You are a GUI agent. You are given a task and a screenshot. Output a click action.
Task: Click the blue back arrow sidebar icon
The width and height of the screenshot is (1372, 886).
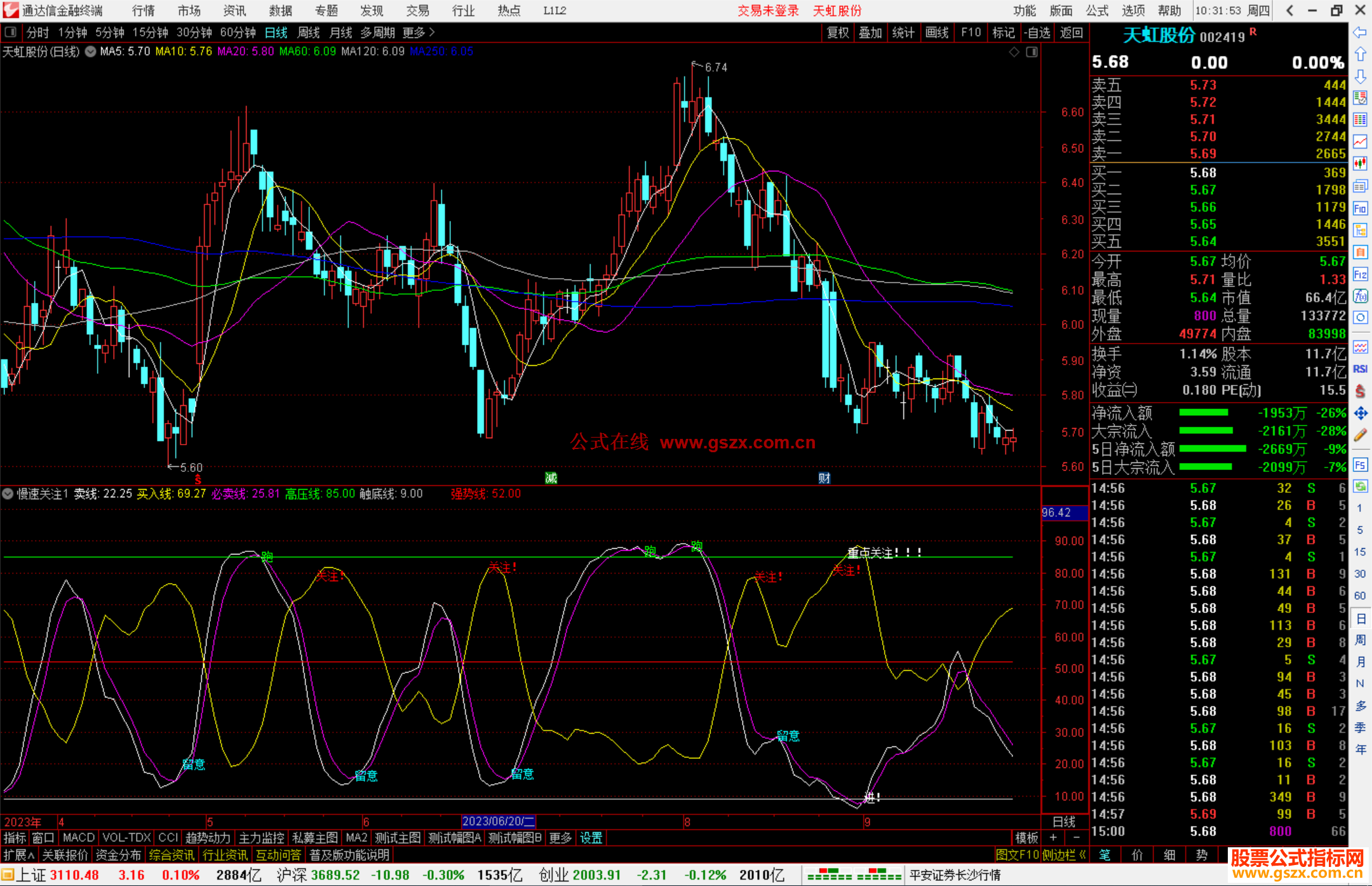(1360, 32)
